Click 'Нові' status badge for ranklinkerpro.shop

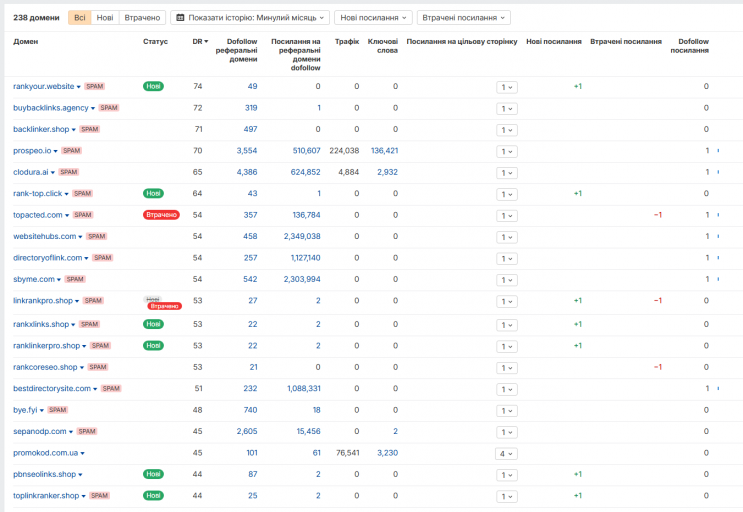[153, 345]
